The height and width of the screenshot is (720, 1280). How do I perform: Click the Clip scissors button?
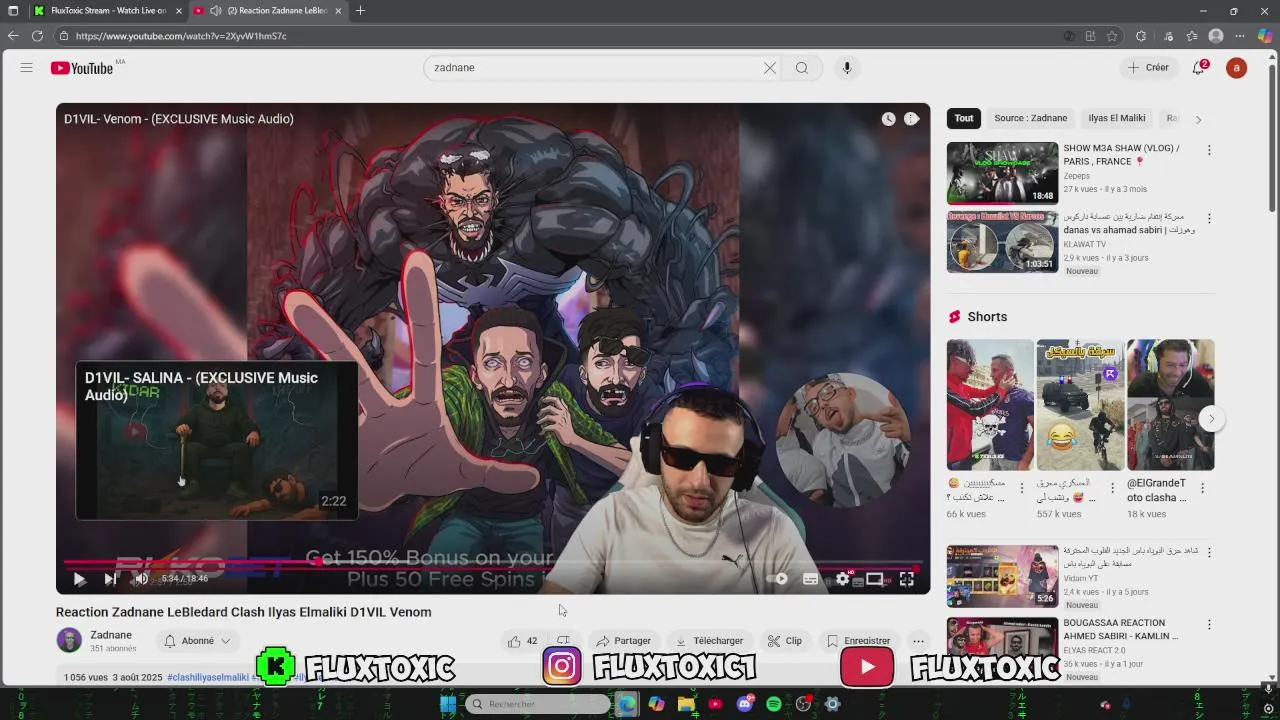point(785,641)
